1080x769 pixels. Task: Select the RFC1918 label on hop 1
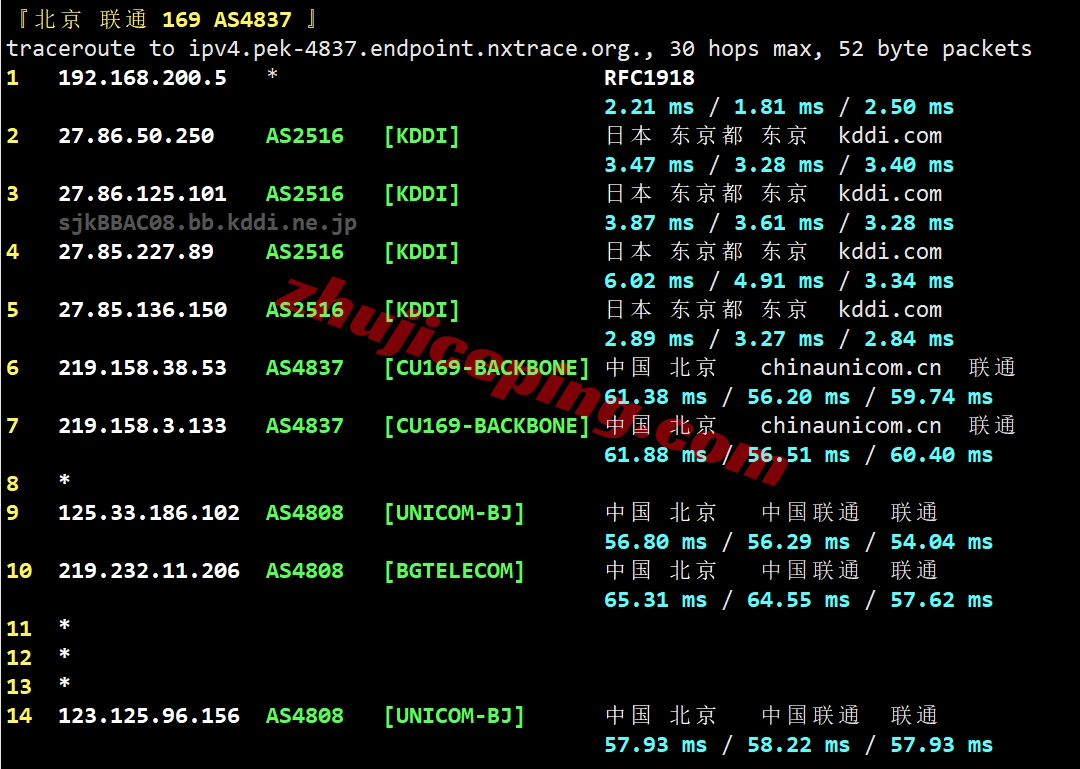(650, 78)
